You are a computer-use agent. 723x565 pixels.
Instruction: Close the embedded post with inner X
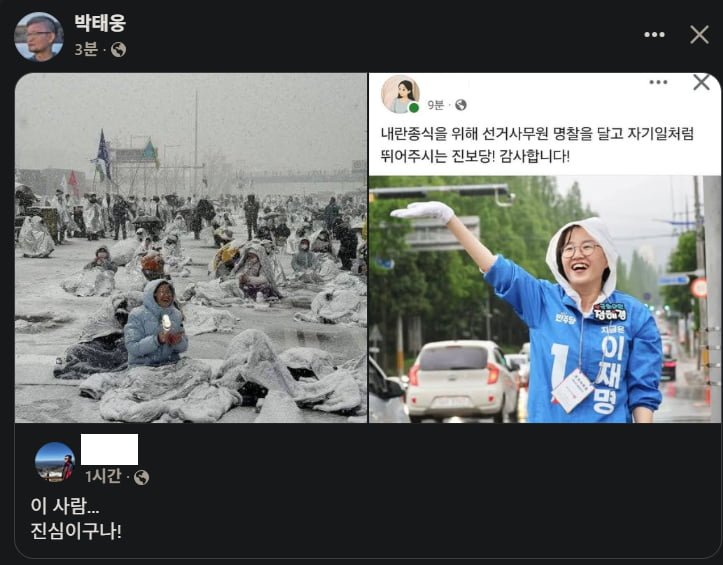tap(701, 83)
